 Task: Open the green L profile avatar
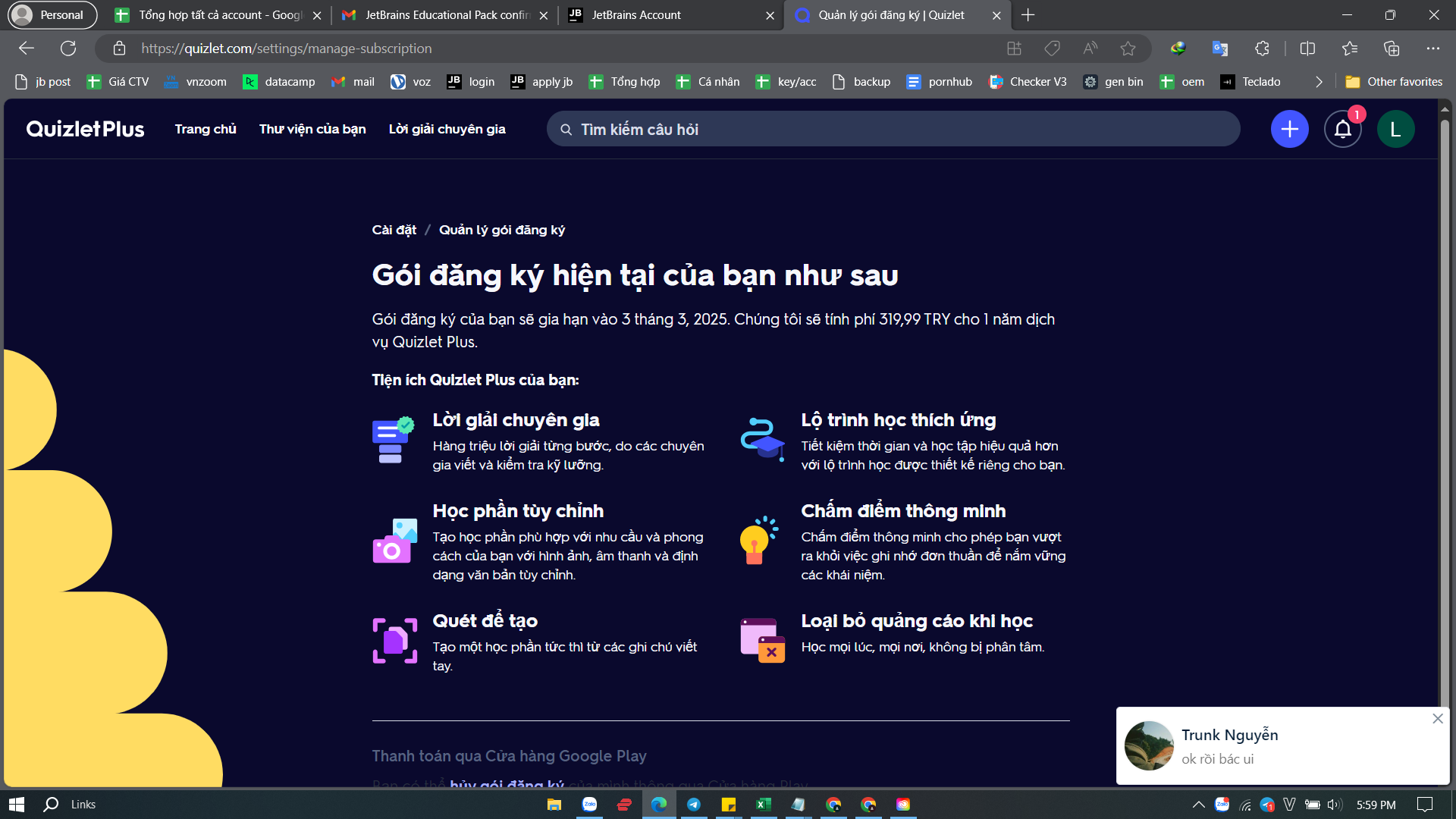[x=1395, y=129]
